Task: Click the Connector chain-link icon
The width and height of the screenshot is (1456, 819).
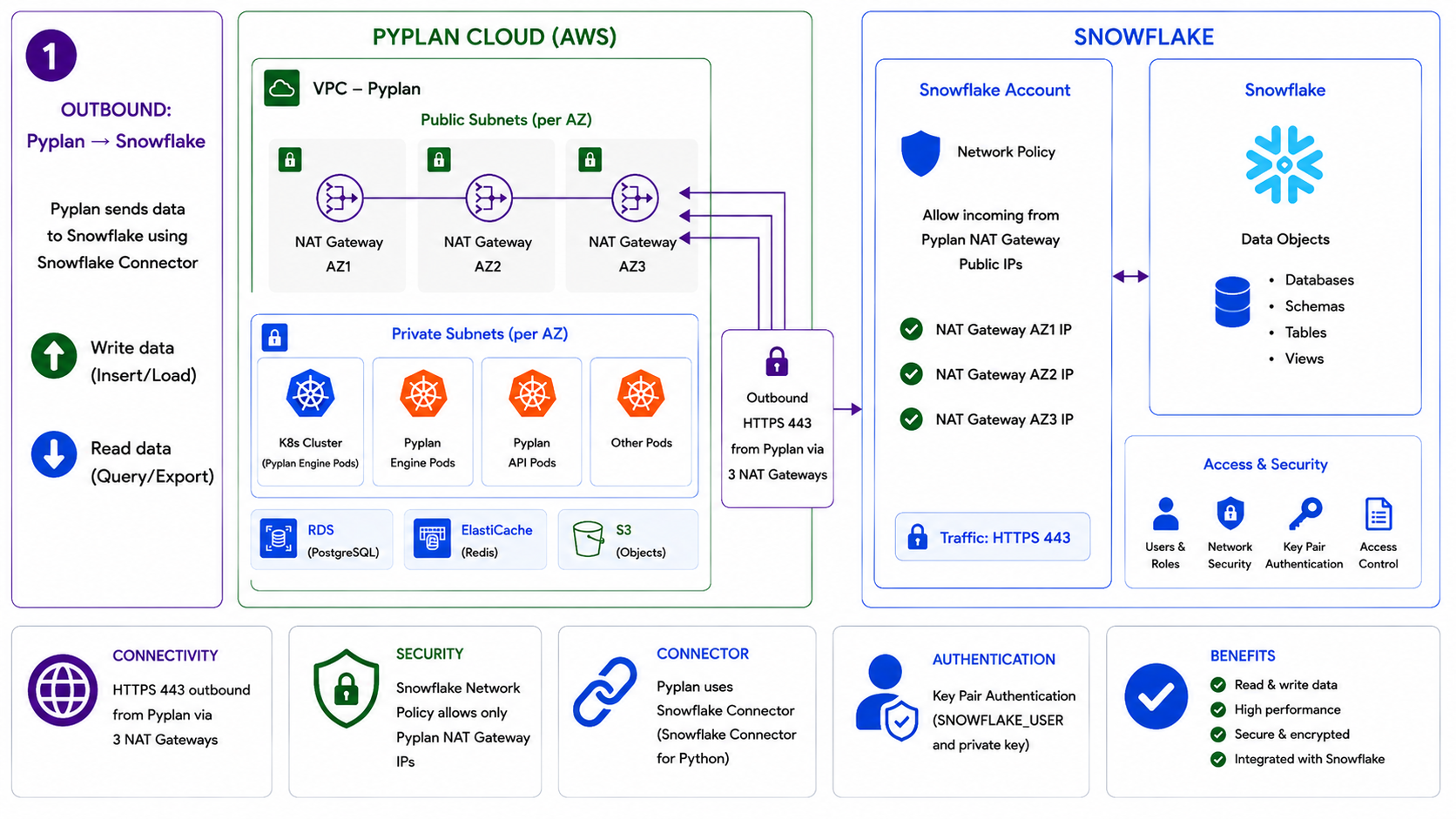Action: [605, 692]
